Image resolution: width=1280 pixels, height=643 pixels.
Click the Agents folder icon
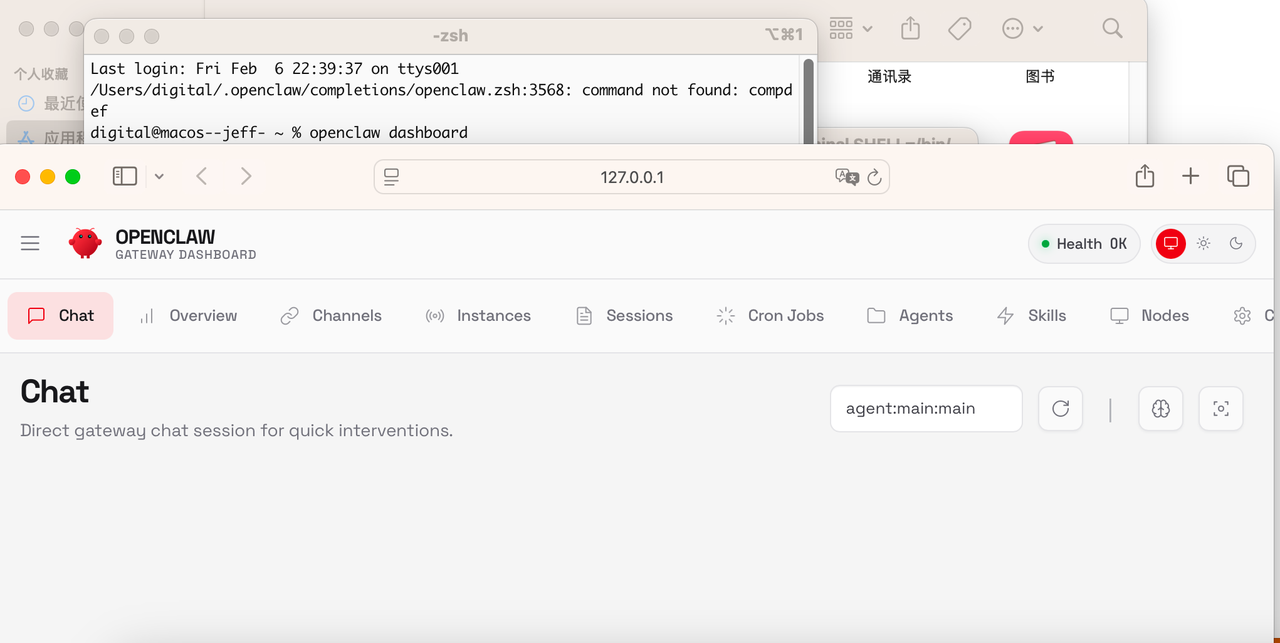click(876, 316)
